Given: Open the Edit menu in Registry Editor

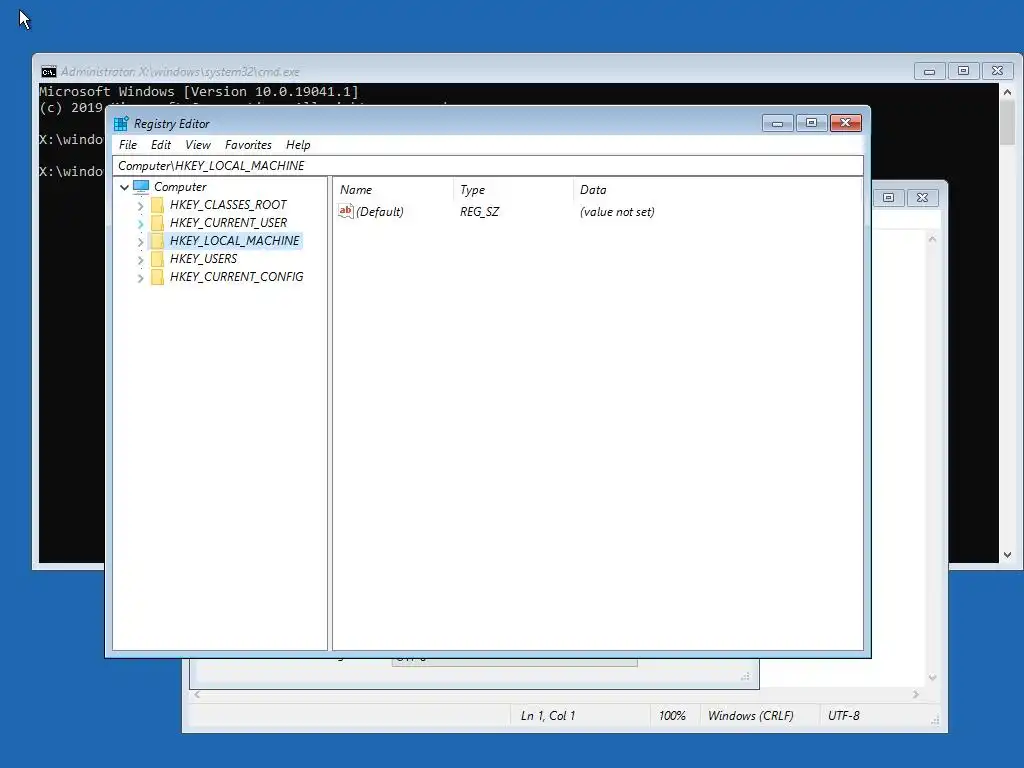Looking at the screenshot, I should (161, 145).
